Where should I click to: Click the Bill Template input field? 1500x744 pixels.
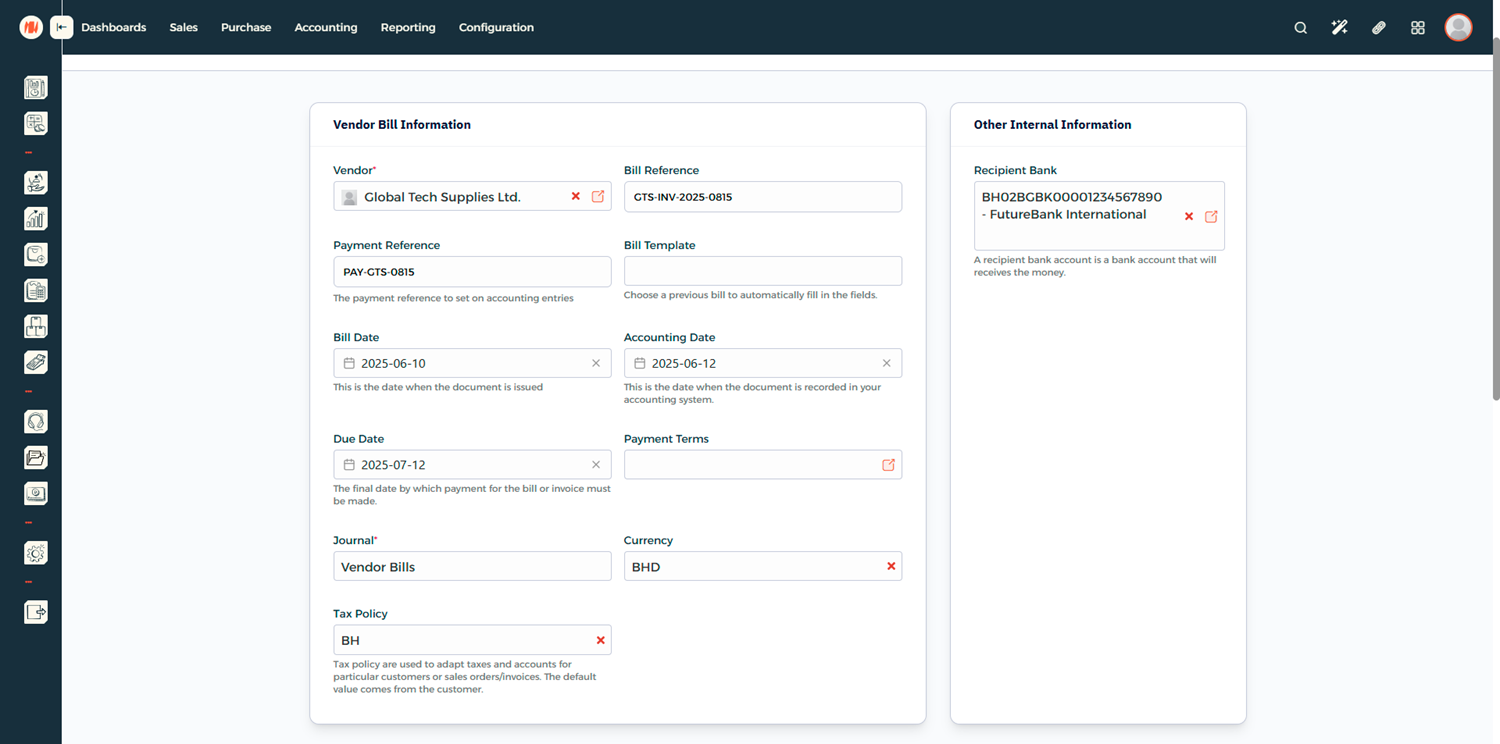coord(762,271)
